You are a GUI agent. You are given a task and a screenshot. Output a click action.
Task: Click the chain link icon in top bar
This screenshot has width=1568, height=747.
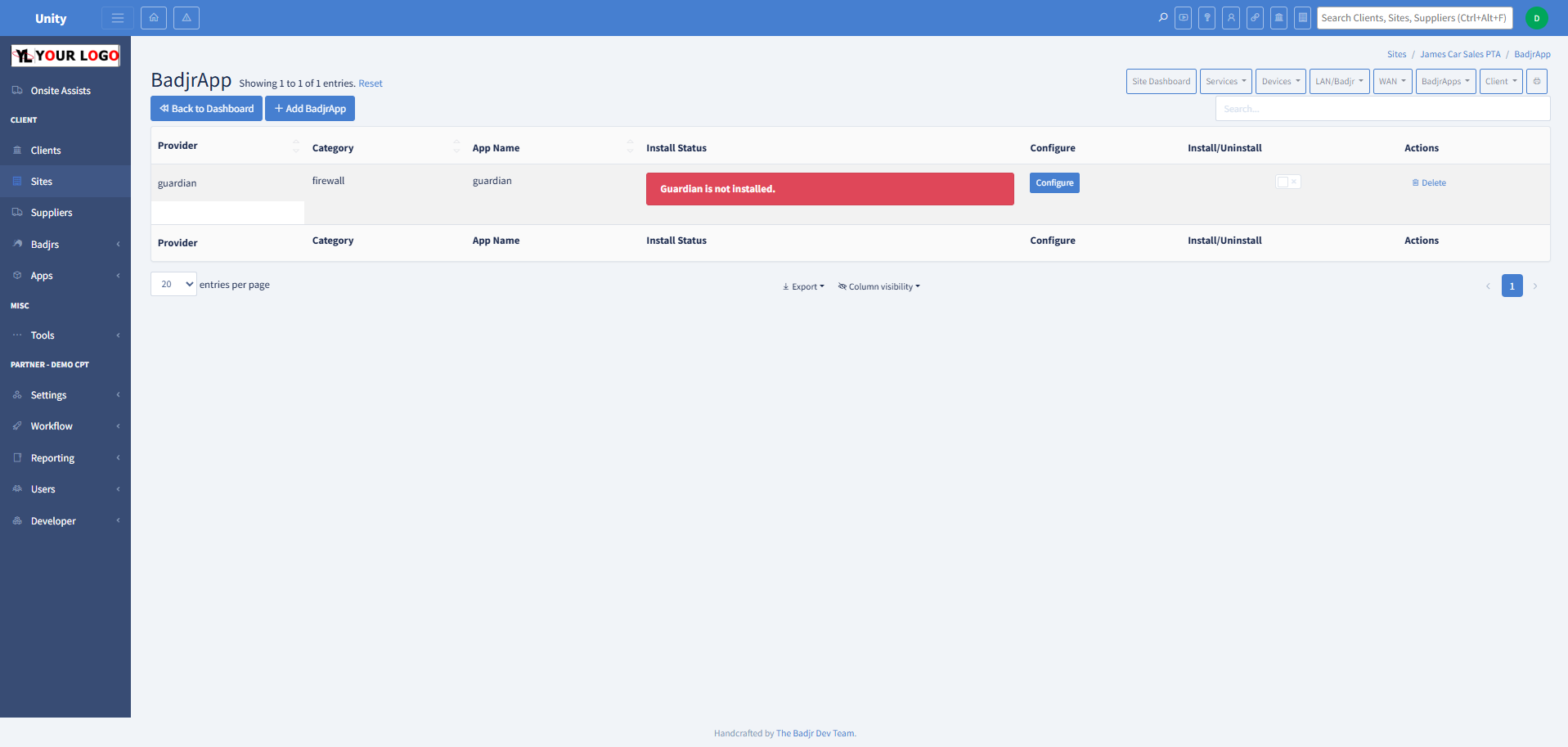(x=1255, y=17)
